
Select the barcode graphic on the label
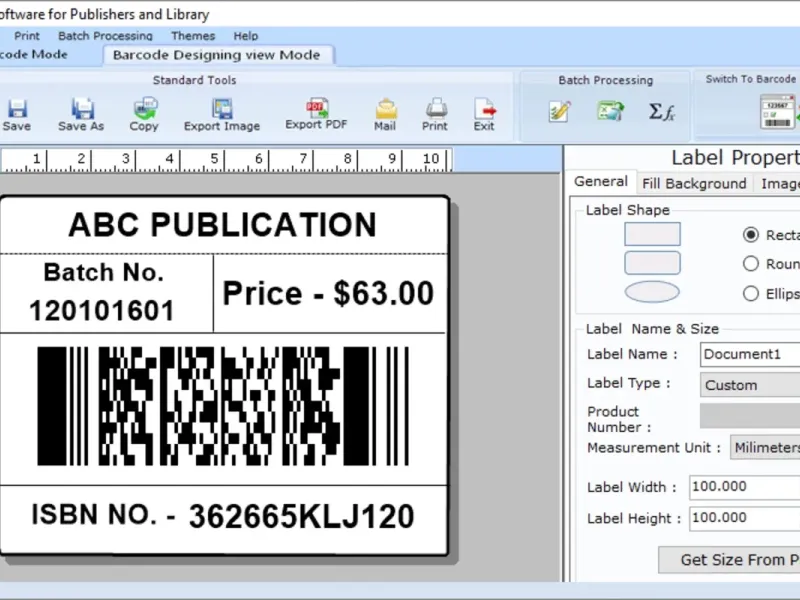(223, 406)
